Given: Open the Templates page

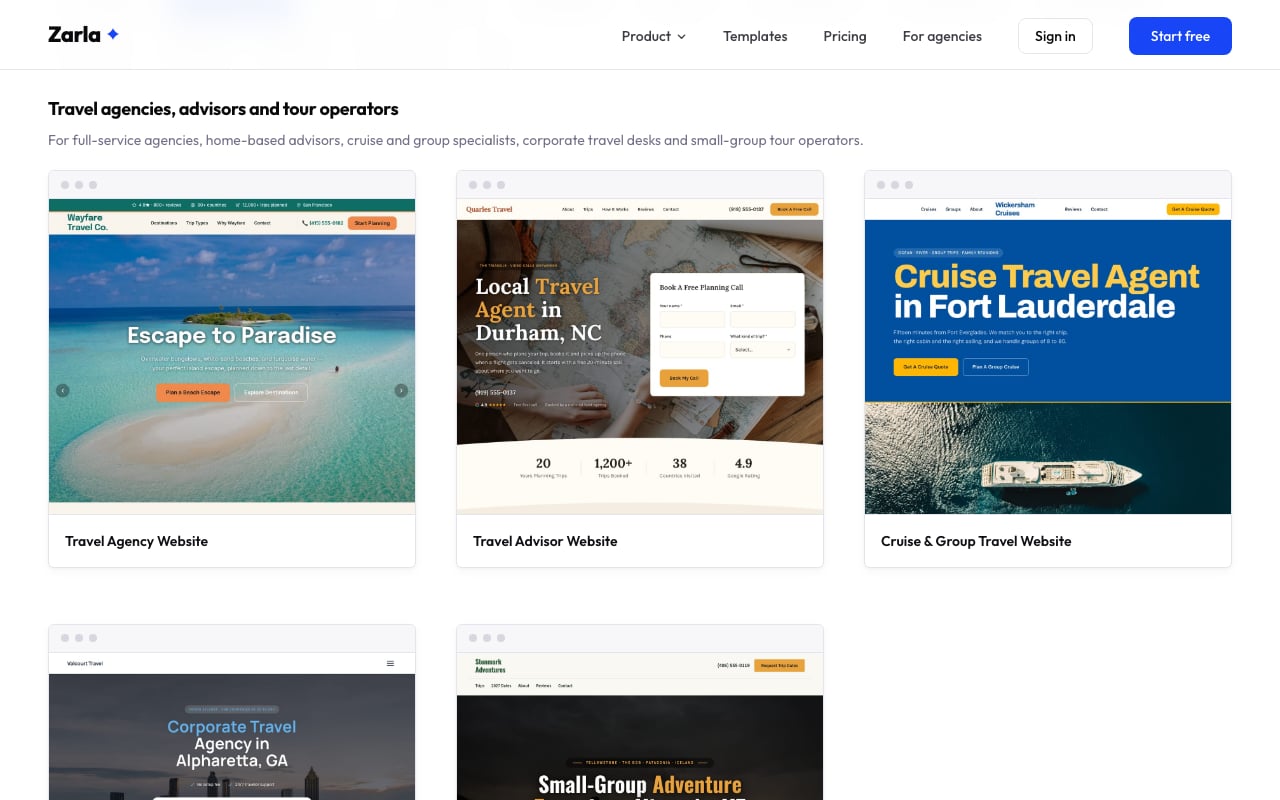Looking at the screenshot, I should pyautogui.click(x=755, y=36).
